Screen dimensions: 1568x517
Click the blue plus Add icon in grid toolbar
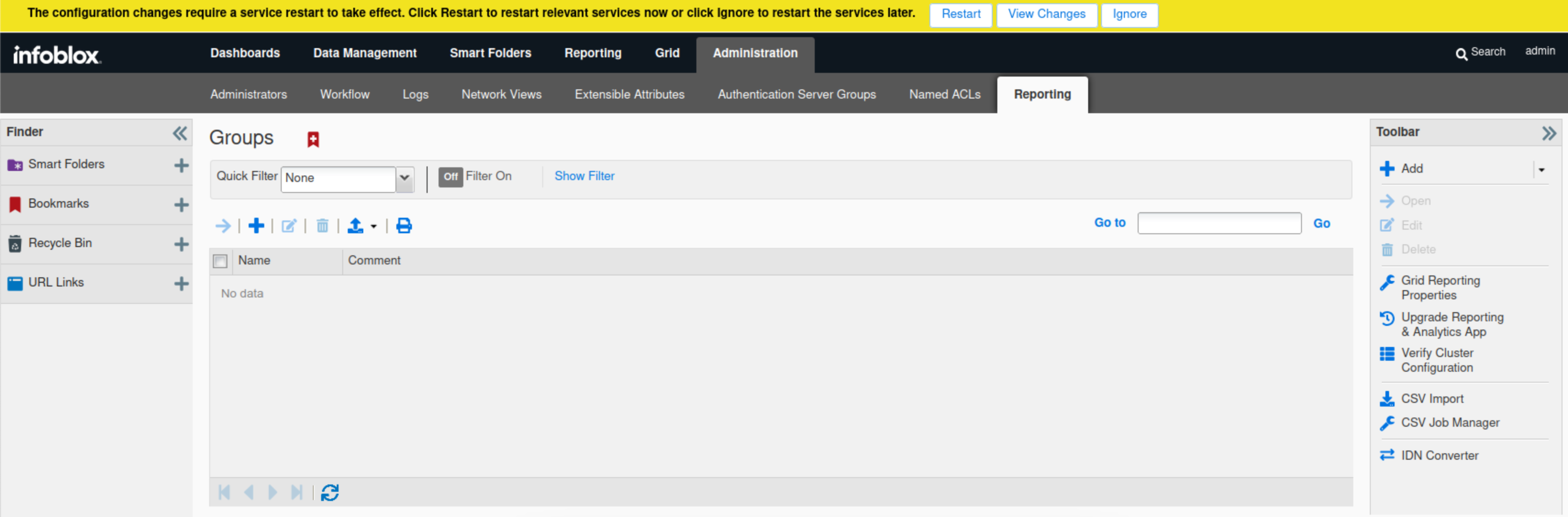tap(256, 225)
